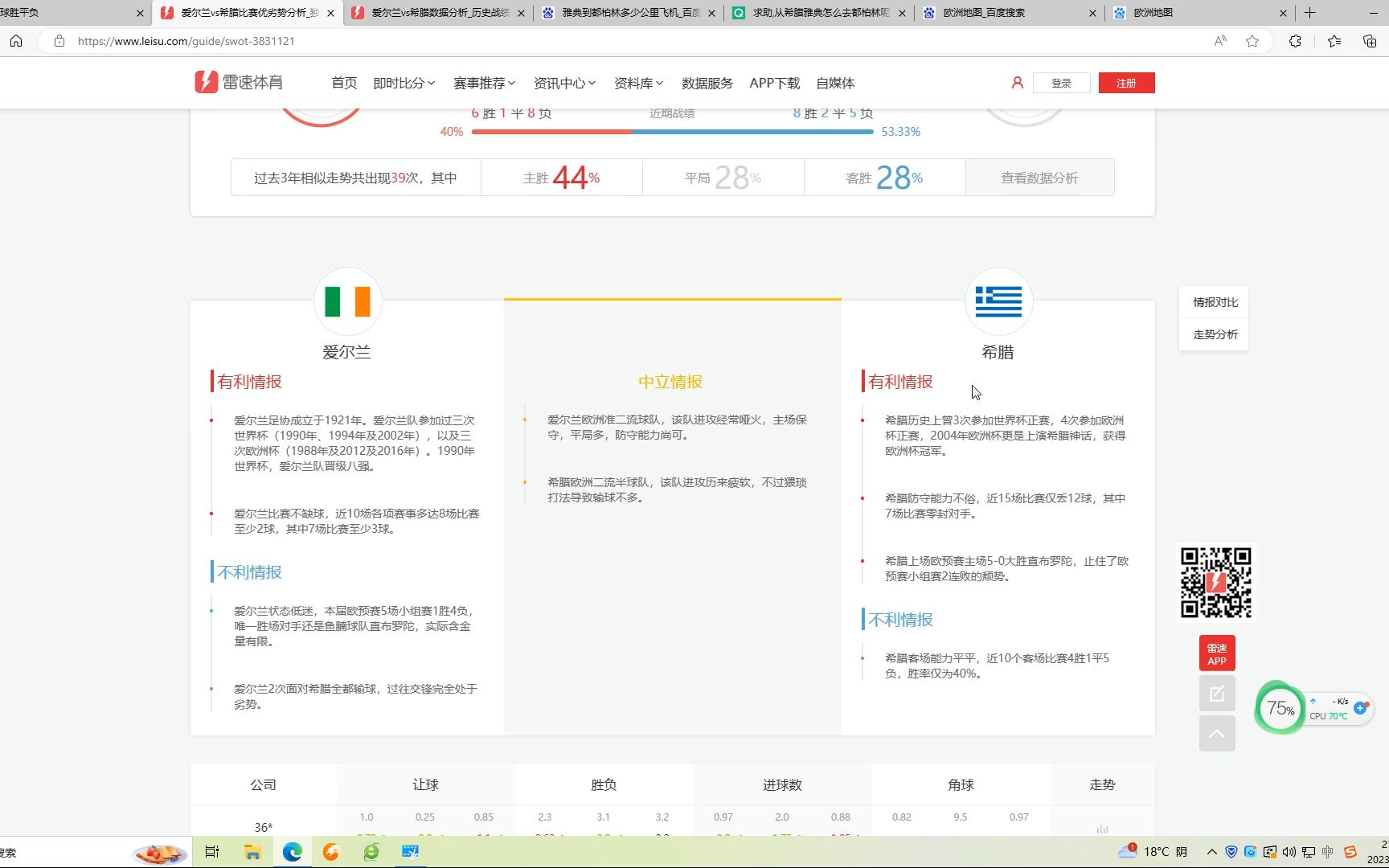
Task: Click the 中立情报 heading
Action: tap(670, 382)
